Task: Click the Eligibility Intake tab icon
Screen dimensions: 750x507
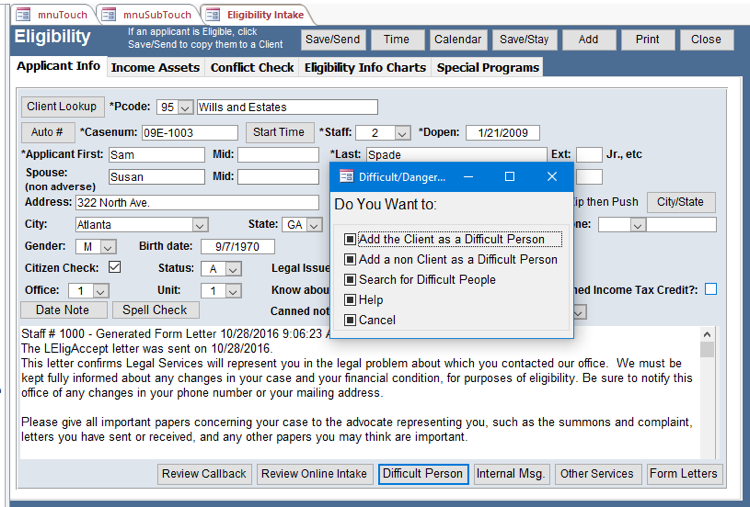Action: 213,14
